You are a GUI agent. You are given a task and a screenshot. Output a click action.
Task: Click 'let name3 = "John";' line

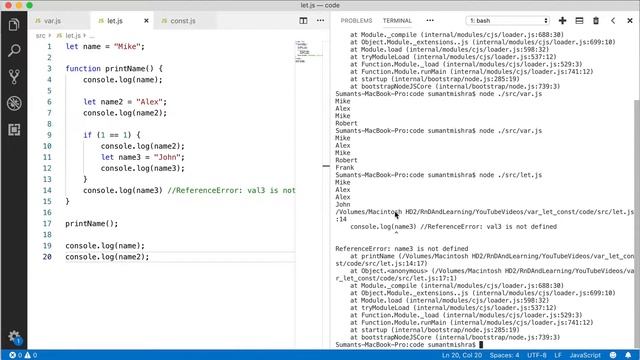coord(143,157)
